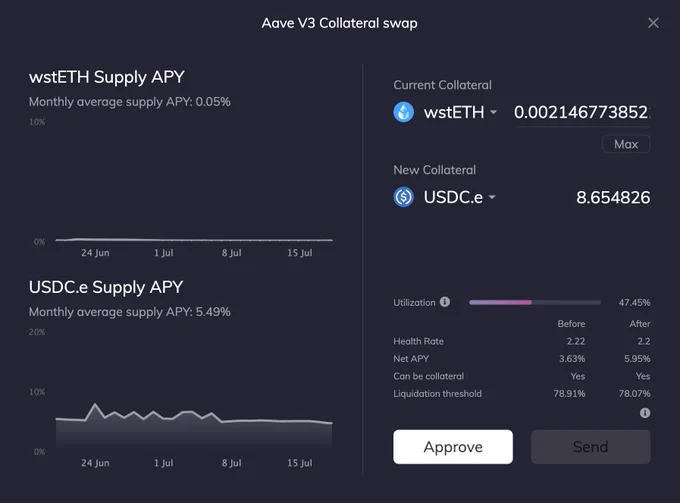680x503 pixels.
Task: Click the Send button
Action: click(x=590, y=447)
